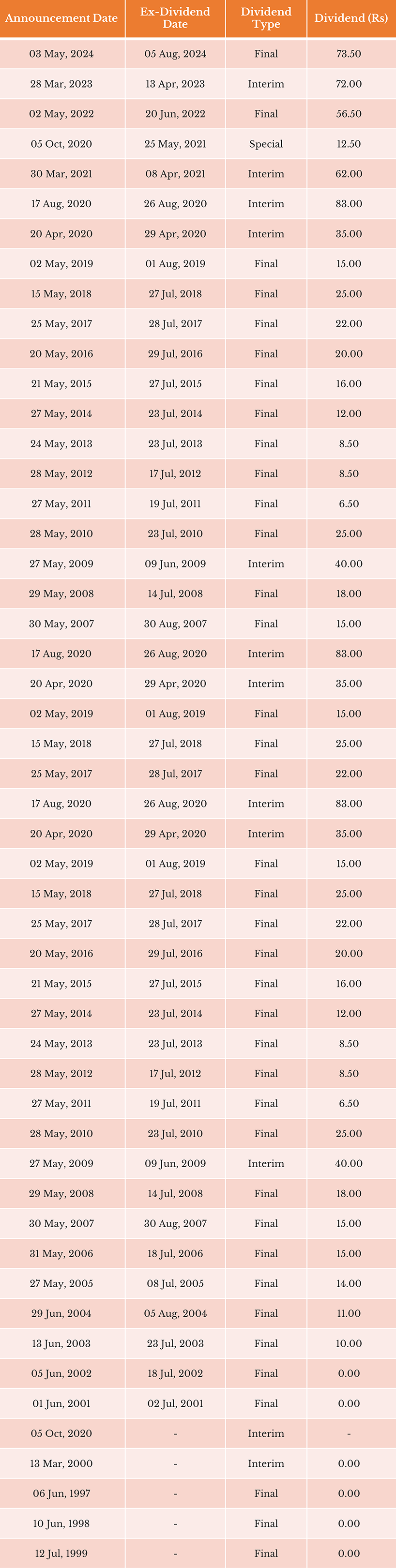
Task: Select the 03 May, 2024 announcement date cell
Action: pos(61,54)
